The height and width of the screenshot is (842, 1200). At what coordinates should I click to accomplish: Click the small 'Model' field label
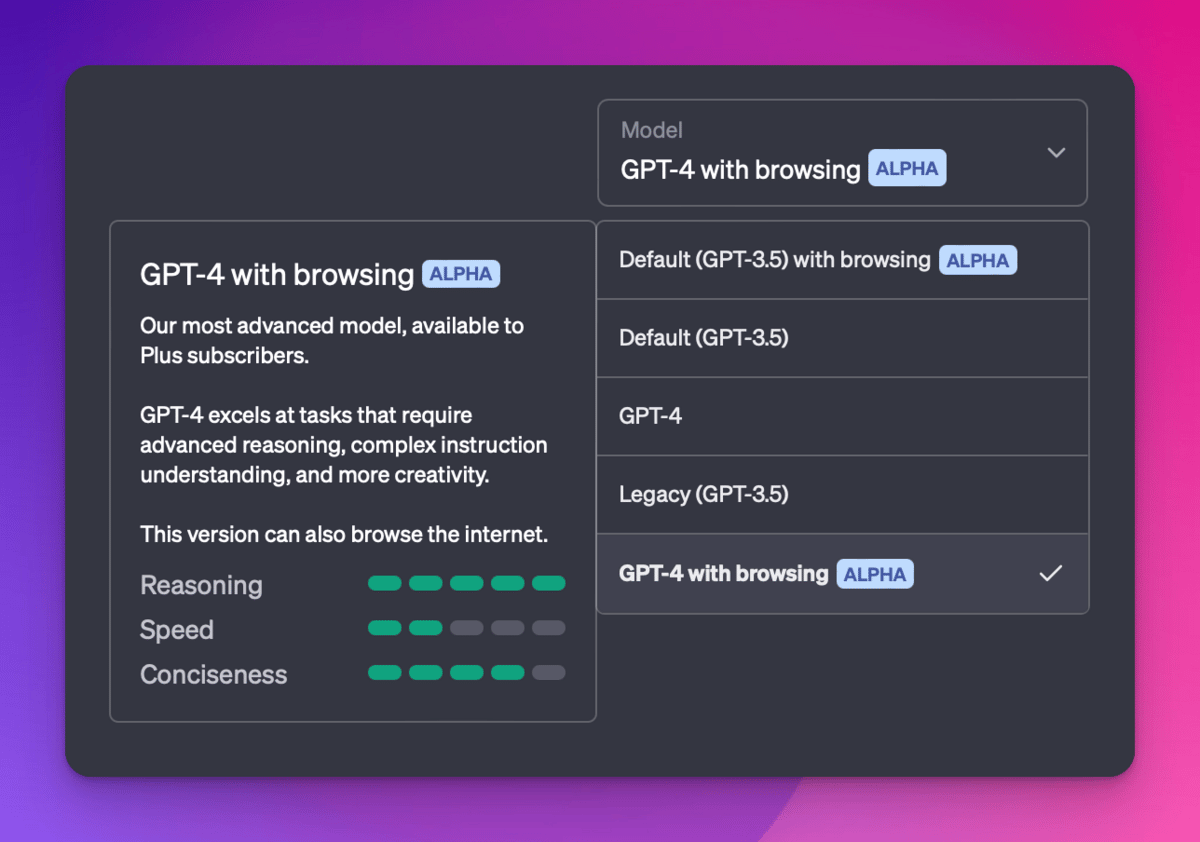point(652,130)
